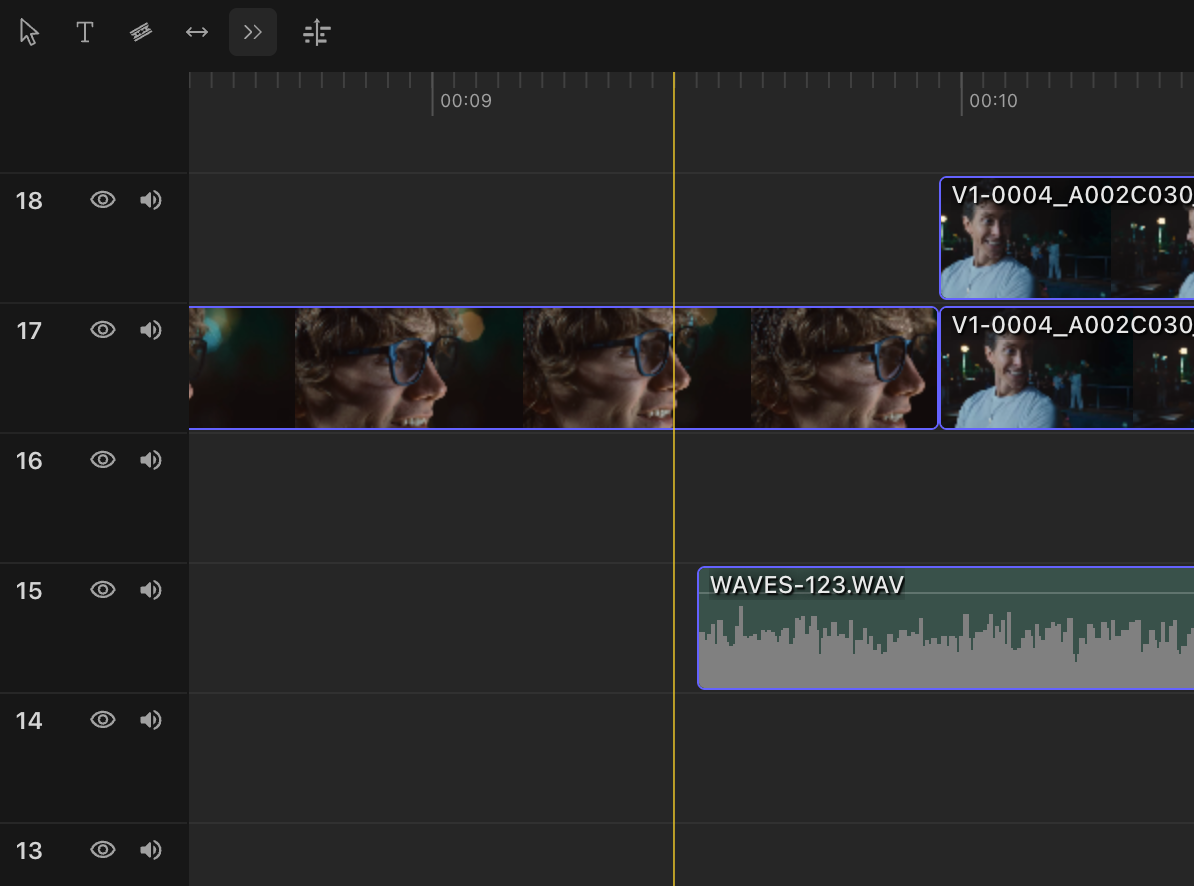Click the 00:10 position on the timecode ruler
Viewport: 1194px width, 886px height.
(x=993, y=100)
